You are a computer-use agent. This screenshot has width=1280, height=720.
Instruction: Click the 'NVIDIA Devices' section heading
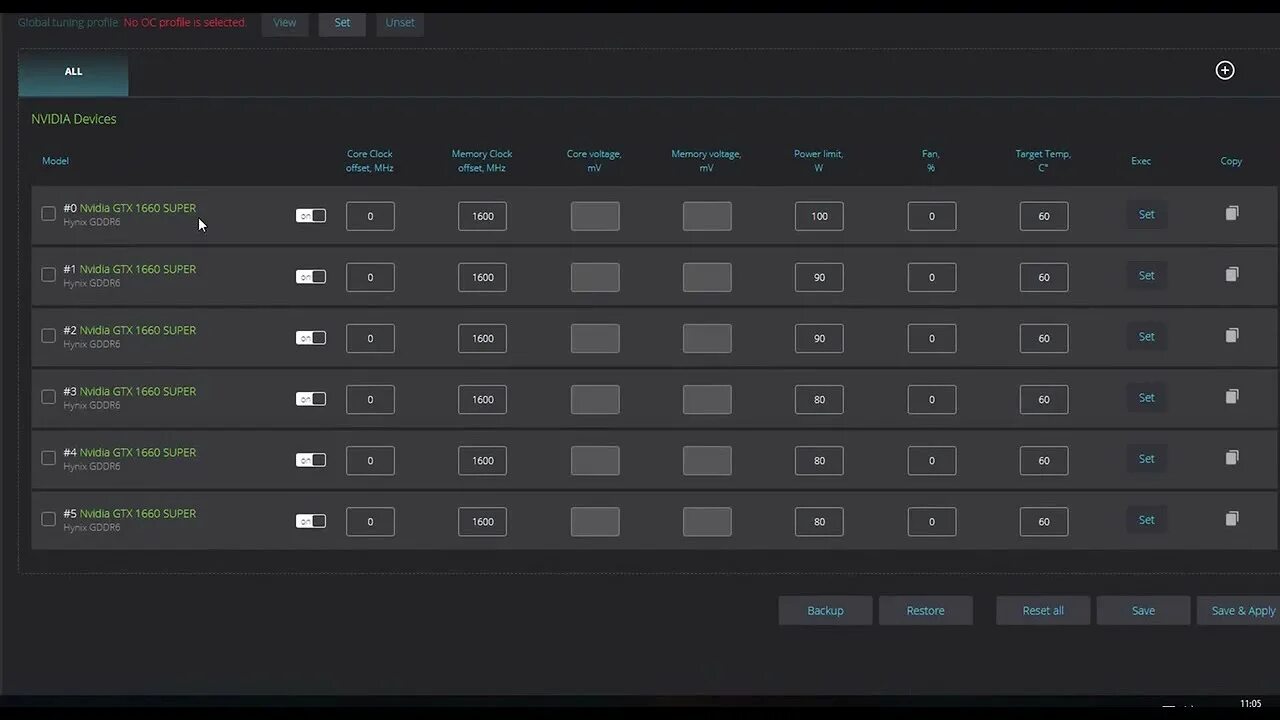[x=74, y=119]
